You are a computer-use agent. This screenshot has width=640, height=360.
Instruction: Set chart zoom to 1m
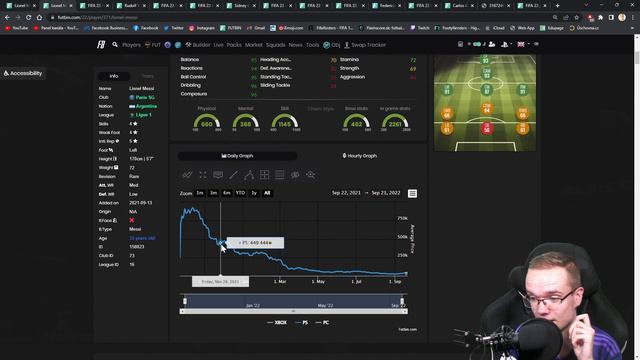coord(200,193)
